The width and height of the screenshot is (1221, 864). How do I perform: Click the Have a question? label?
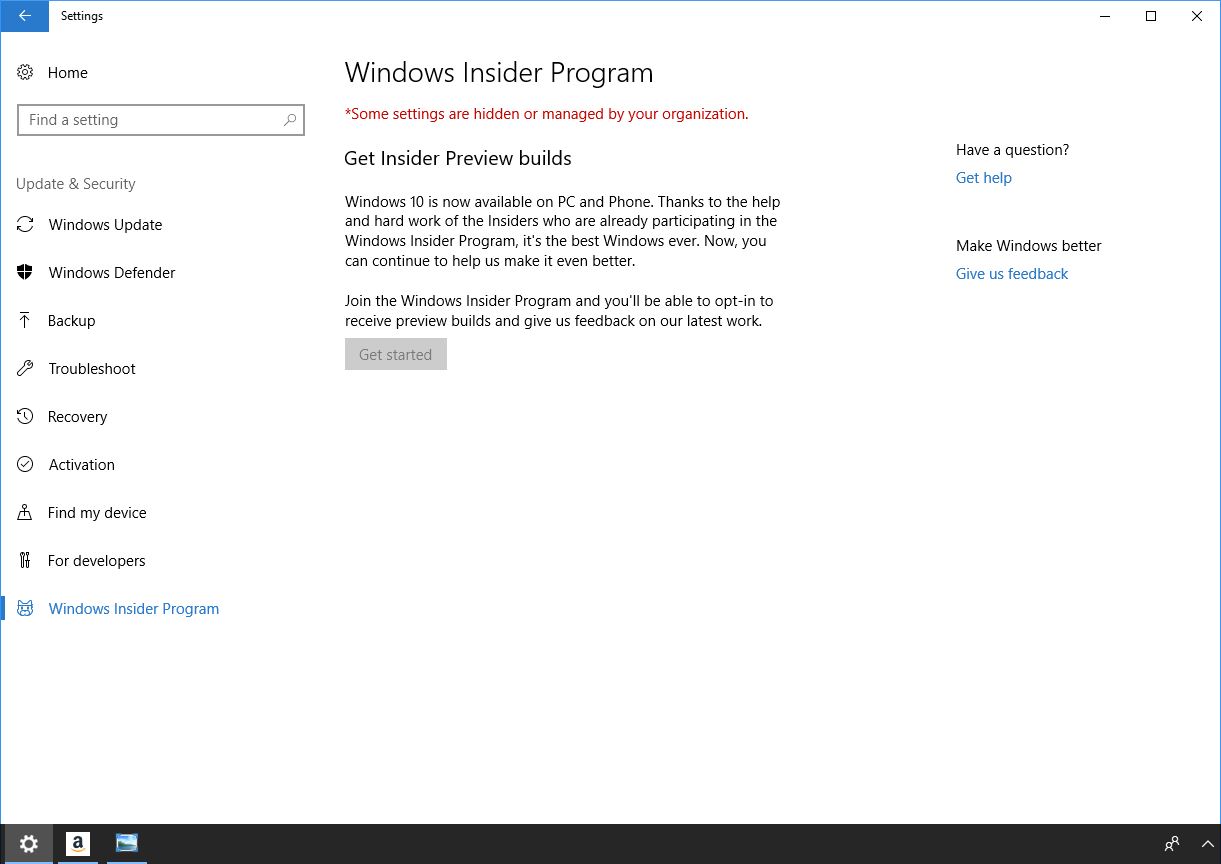1012,150
